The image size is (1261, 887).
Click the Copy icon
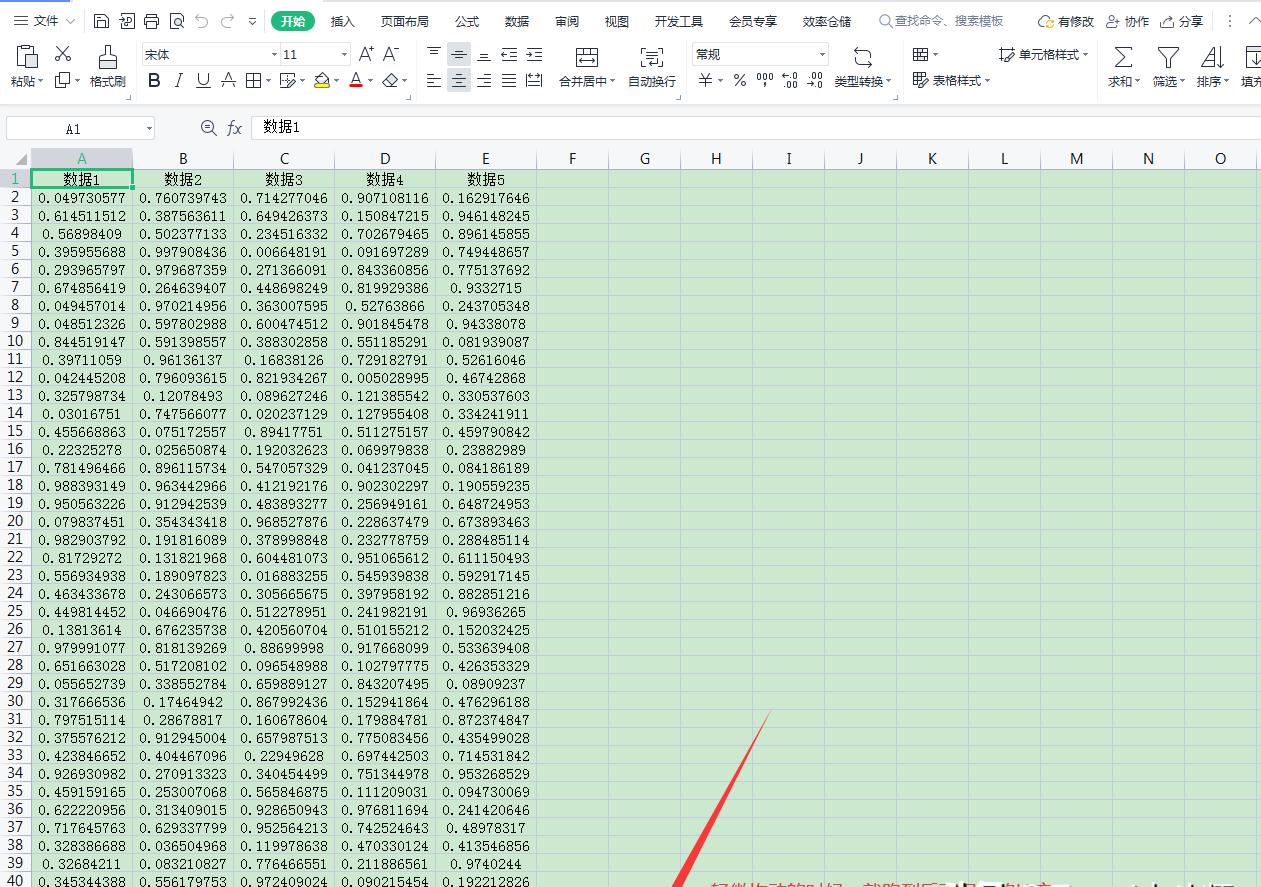(x=63, y=80)
